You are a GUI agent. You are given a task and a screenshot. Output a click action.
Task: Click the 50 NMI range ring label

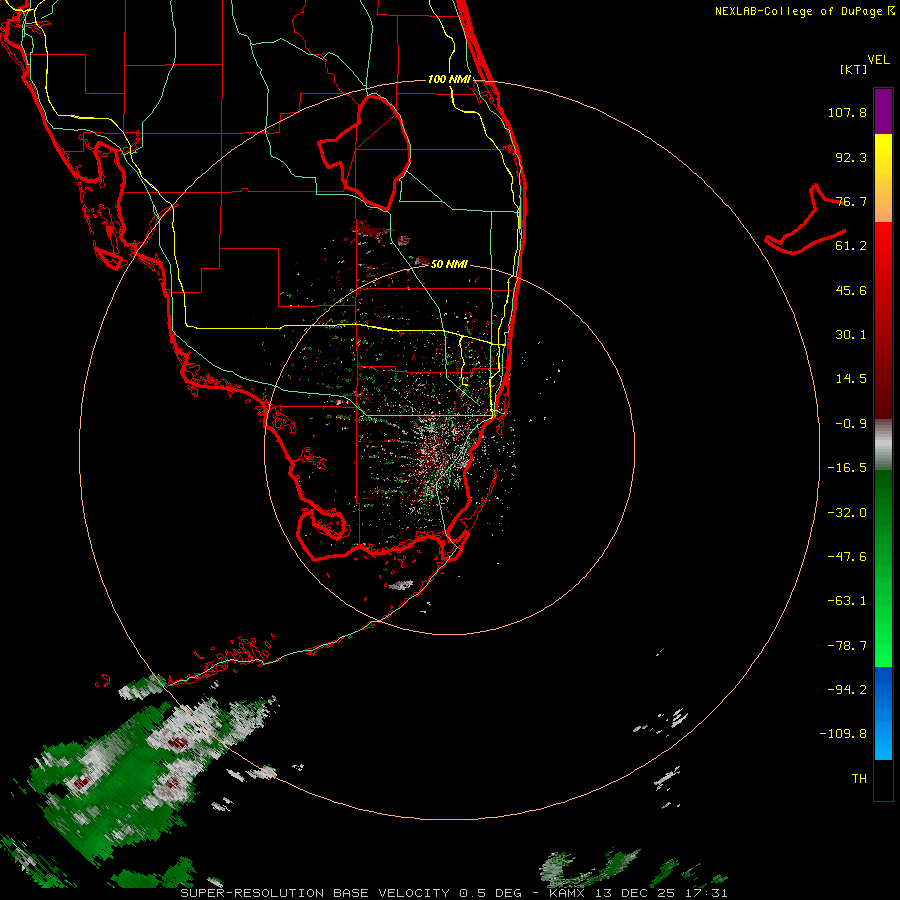449,264
